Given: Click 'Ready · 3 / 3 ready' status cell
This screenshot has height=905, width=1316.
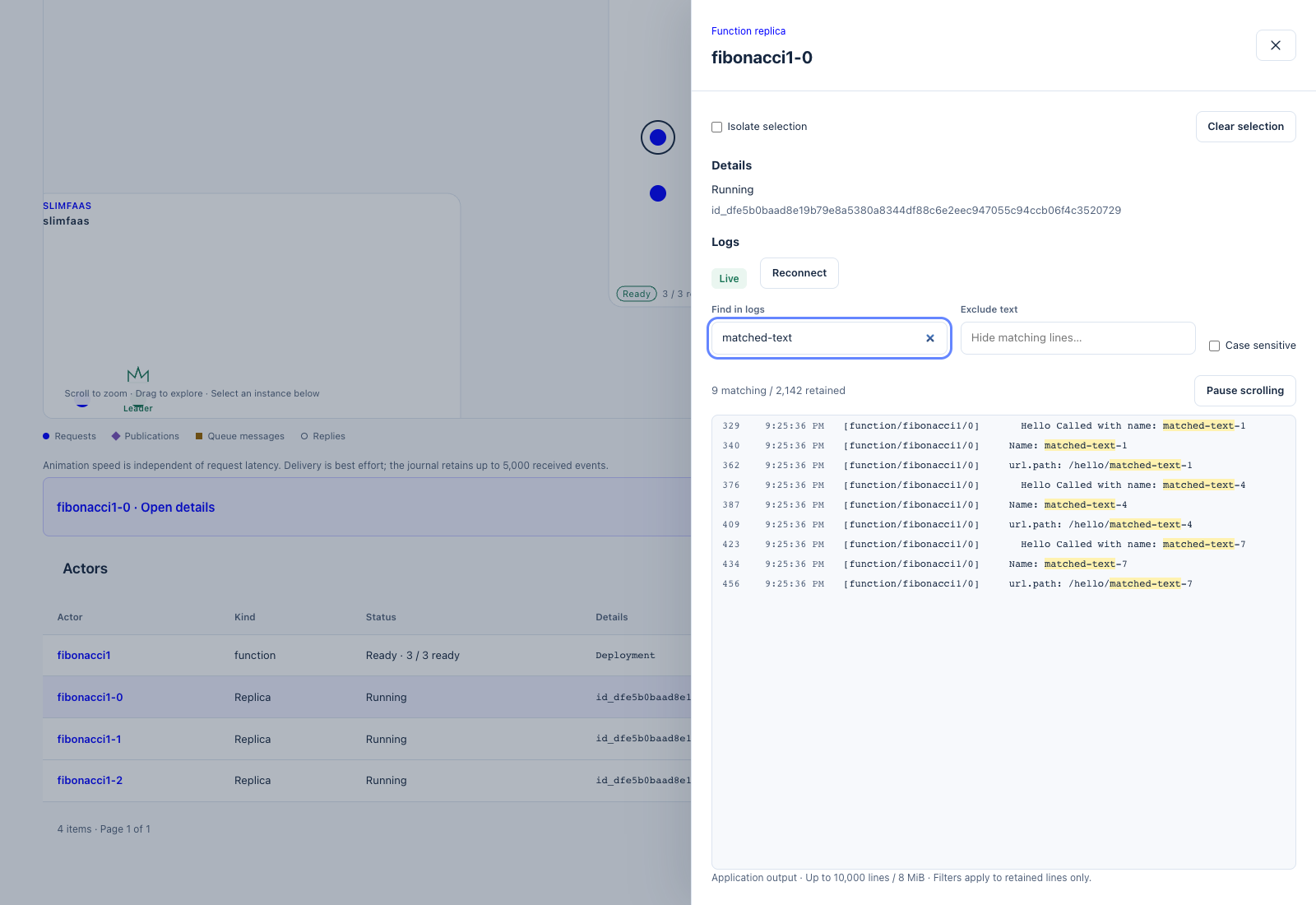Looking at the screenshot, I should [x=413, y=656].
